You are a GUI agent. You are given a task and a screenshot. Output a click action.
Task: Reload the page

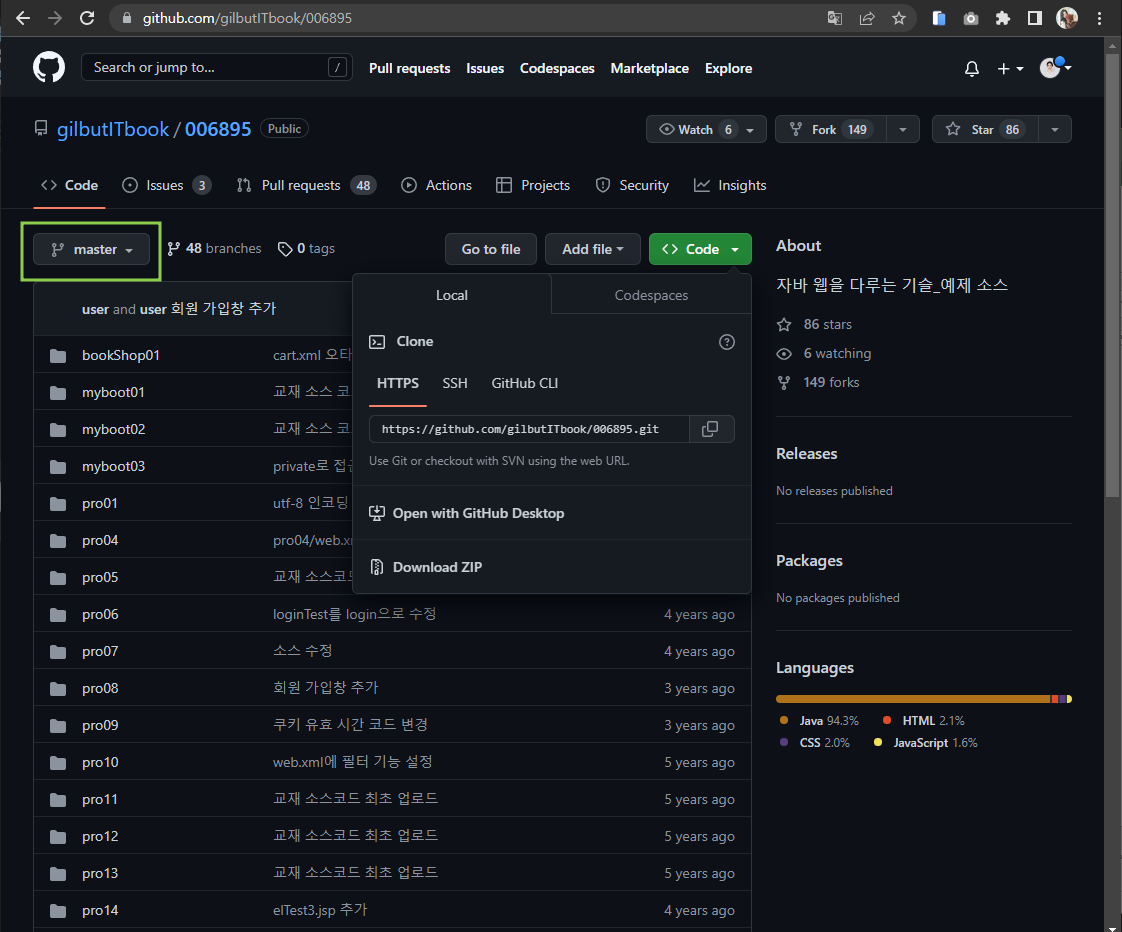tap(87, 18)
